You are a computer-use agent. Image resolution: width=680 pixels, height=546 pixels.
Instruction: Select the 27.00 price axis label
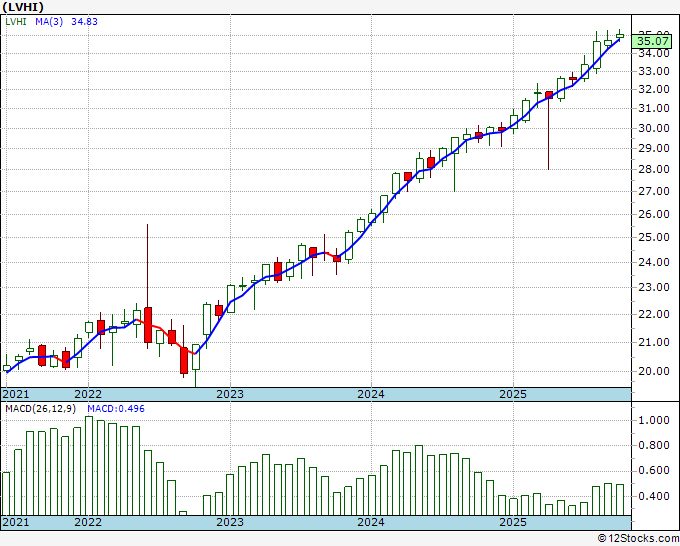coord(654,191)
